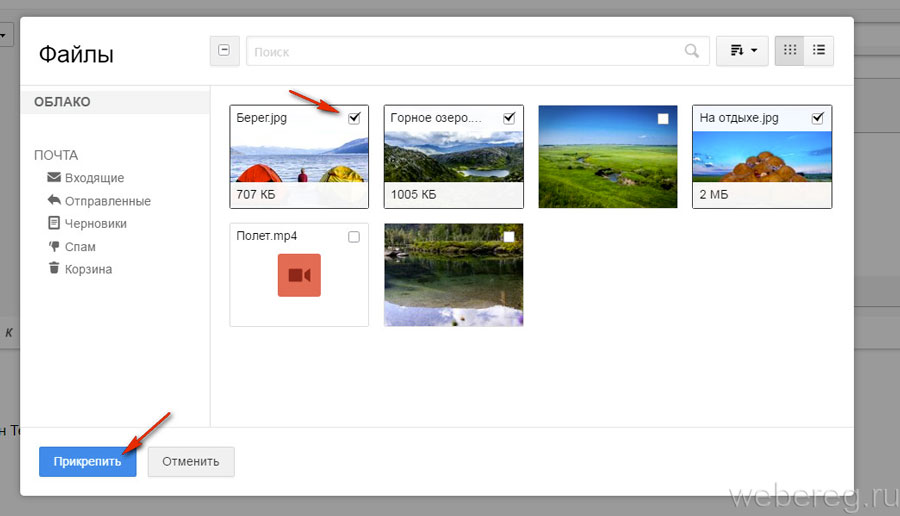
Task: Switch to grid view
Action: [x=790, y=51]
